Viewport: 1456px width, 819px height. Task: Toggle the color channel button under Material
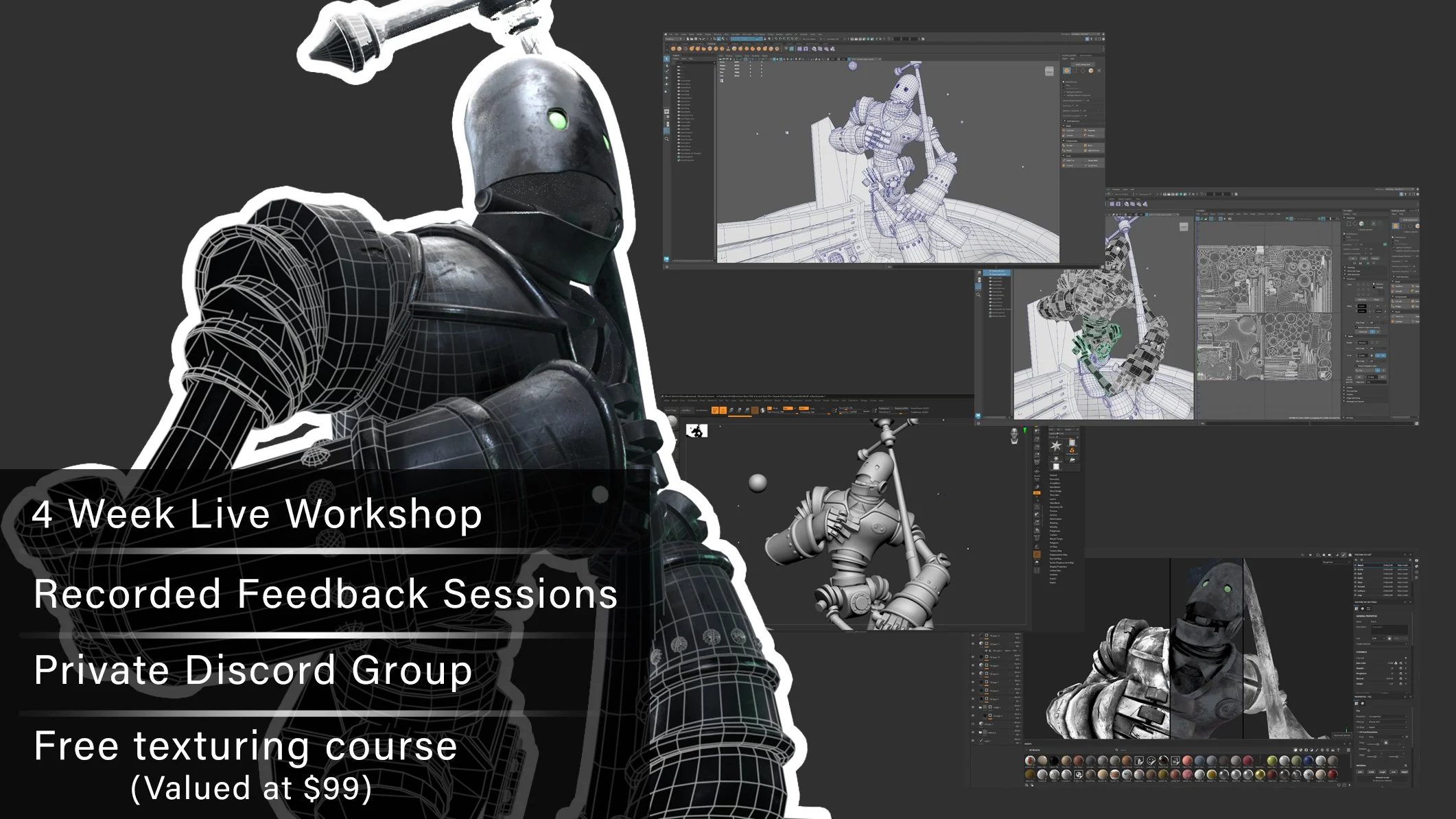click(x=1360, y=772)
